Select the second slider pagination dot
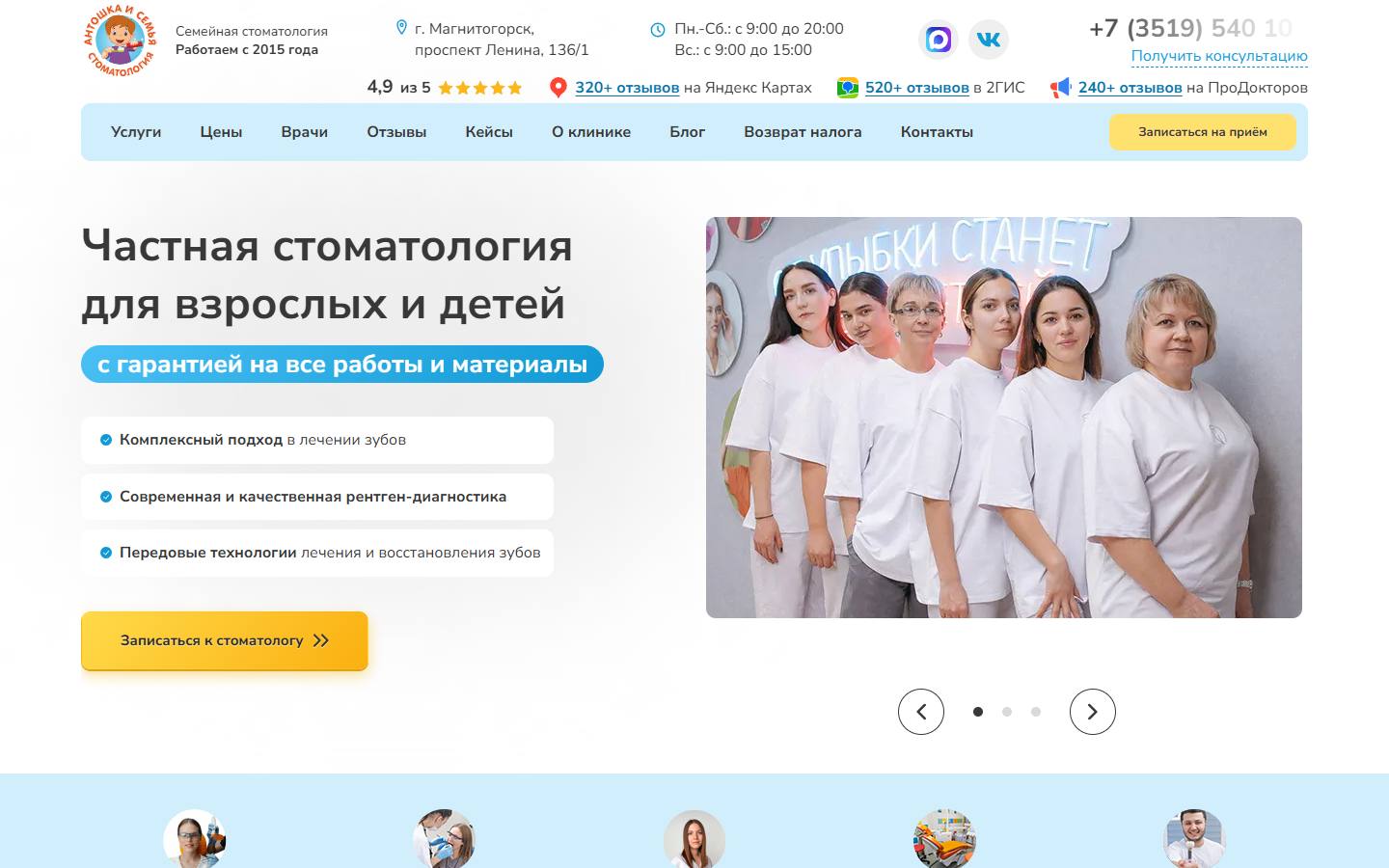Image resolution: width=1389 pixels, height=868 pixels. point(1007,712)
